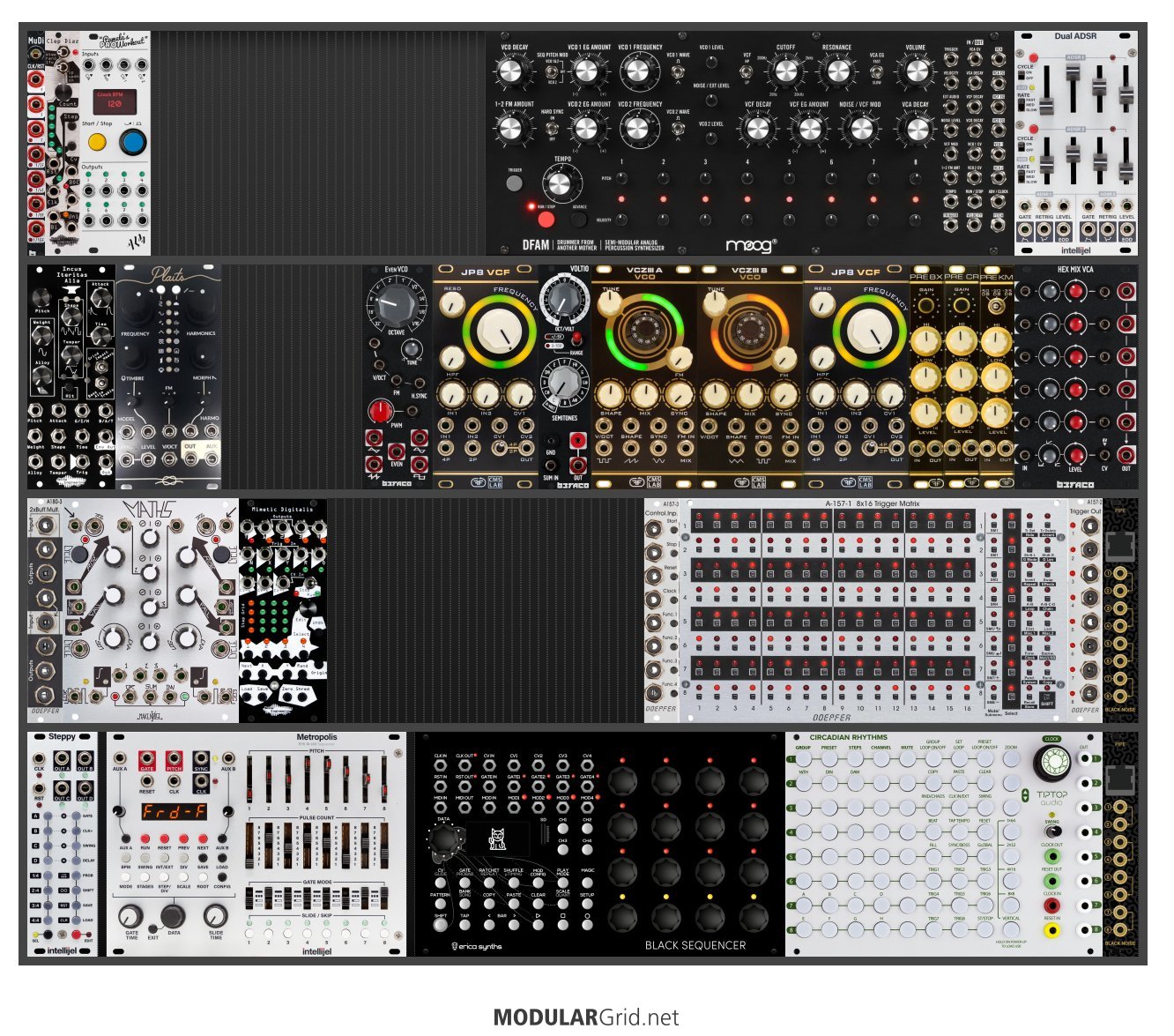Click the ZOOM button on Circadian Rhythms
Image resolution: width=1174 pixels, height=1036 pixels.
tap(1011, 759)
